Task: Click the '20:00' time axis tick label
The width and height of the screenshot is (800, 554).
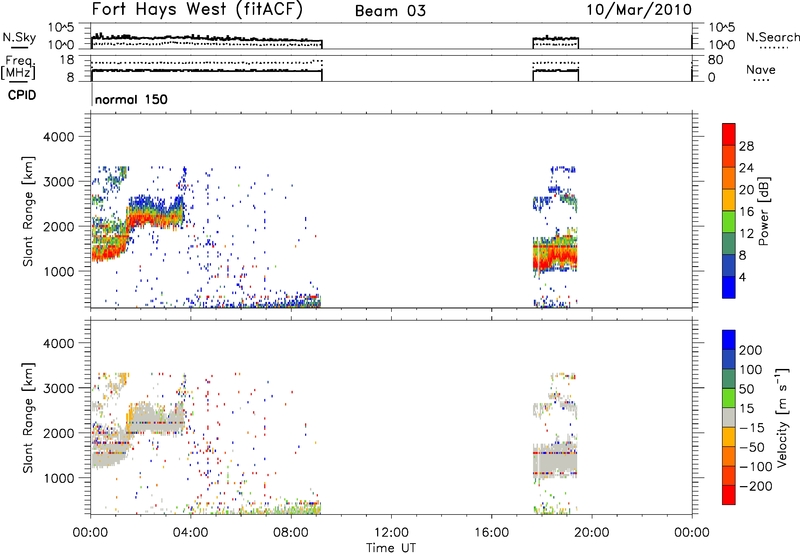Action: coord(592,533)
